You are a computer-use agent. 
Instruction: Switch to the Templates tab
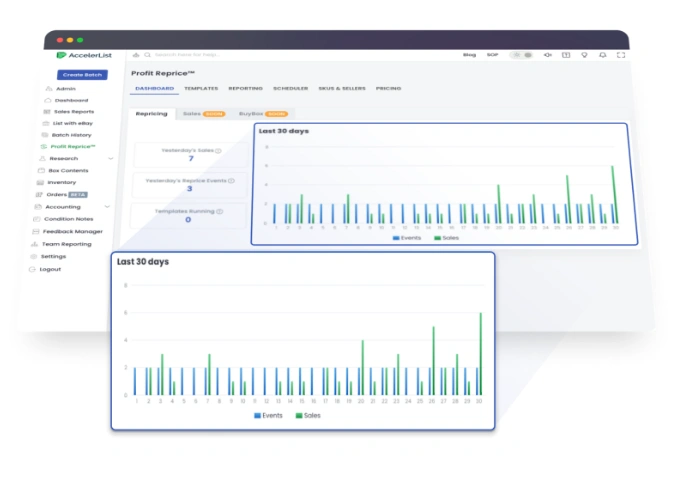click(x=201, y=88)
